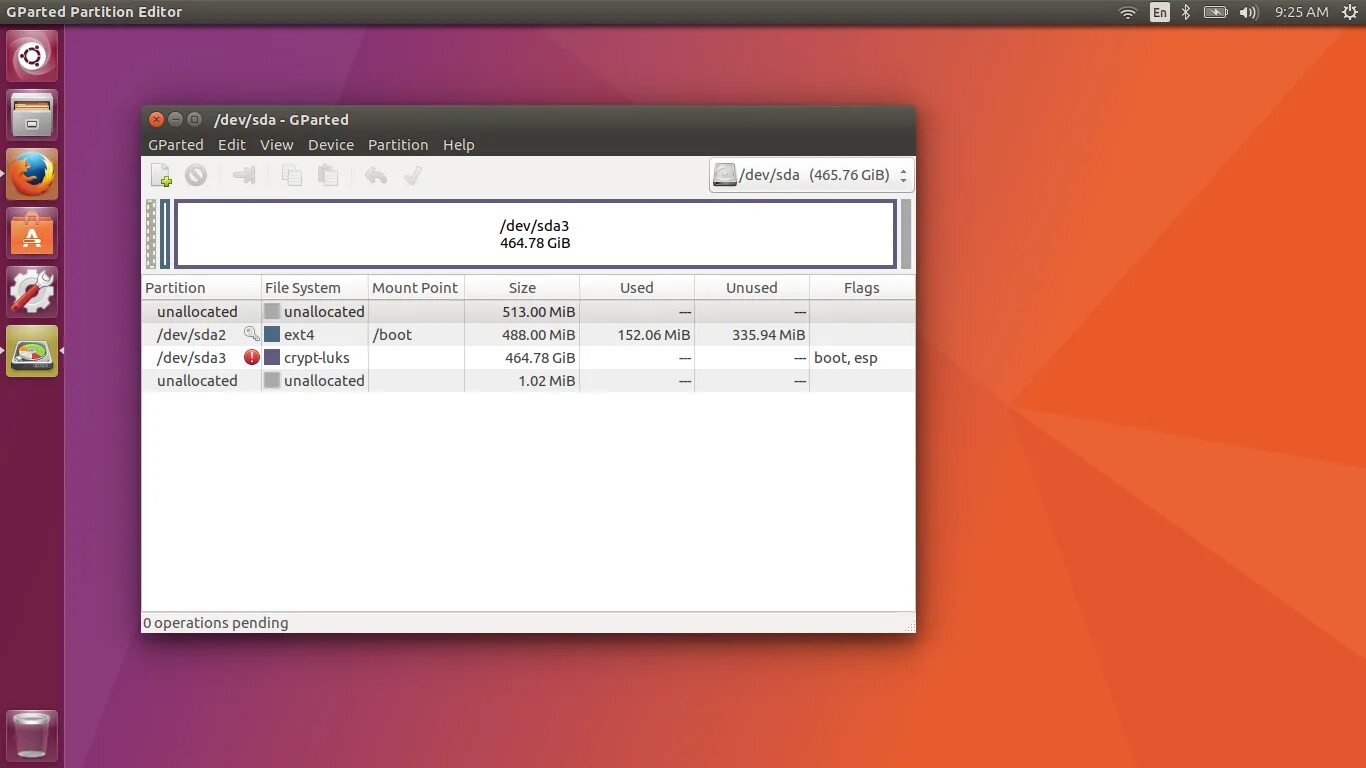Click the hard disk icon in device selector
This screenshot has width=1366, height=768.
[725, 175]
